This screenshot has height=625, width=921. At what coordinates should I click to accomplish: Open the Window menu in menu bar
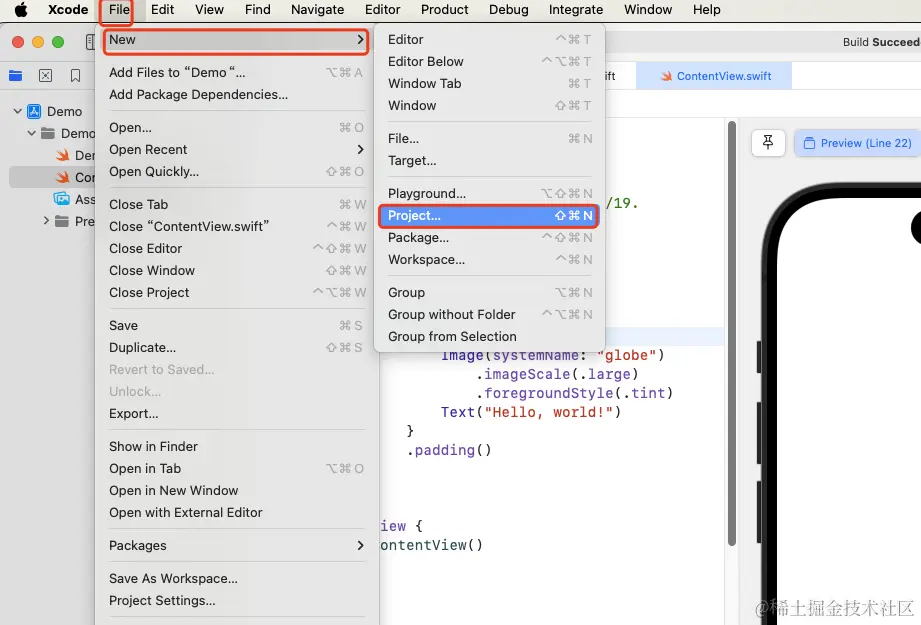pos(648,9)
